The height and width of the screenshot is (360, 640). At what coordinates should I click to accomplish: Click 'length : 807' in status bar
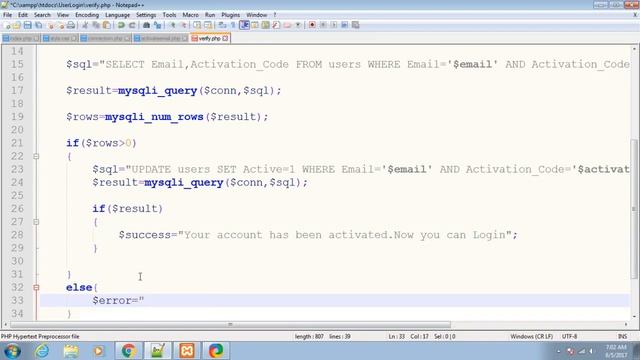pyautogui.click(x=309, y=337)
